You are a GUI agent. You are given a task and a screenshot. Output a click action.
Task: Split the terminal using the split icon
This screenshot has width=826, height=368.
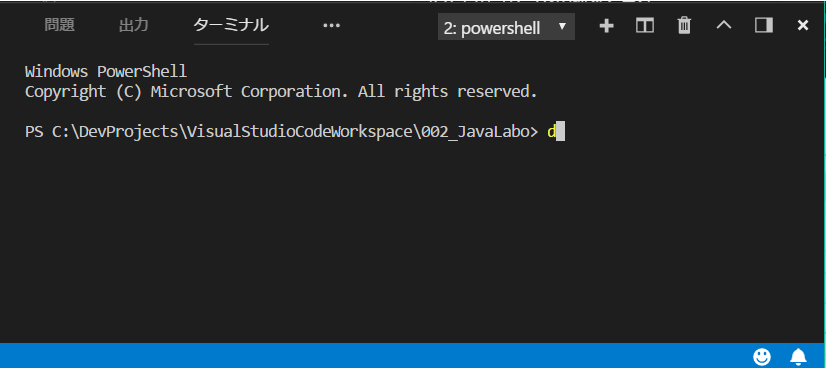[x=645, y=25]
